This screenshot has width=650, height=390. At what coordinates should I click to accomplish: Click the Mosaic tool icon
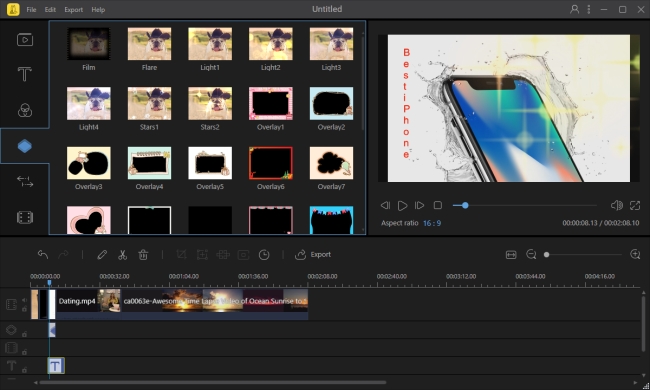(x=223, y=254)
